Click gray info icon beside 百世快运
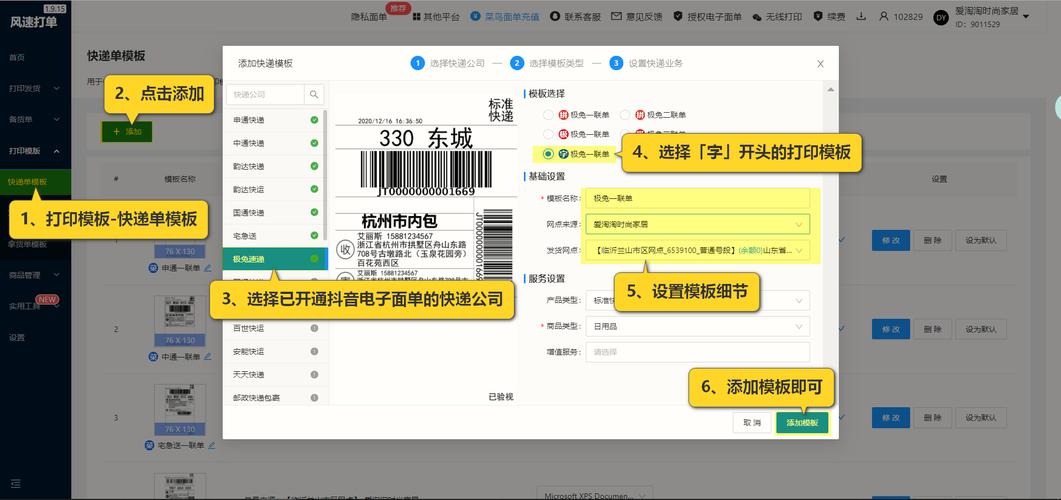The width and height of the screenshot is (1061, 500). pos(314,329)
